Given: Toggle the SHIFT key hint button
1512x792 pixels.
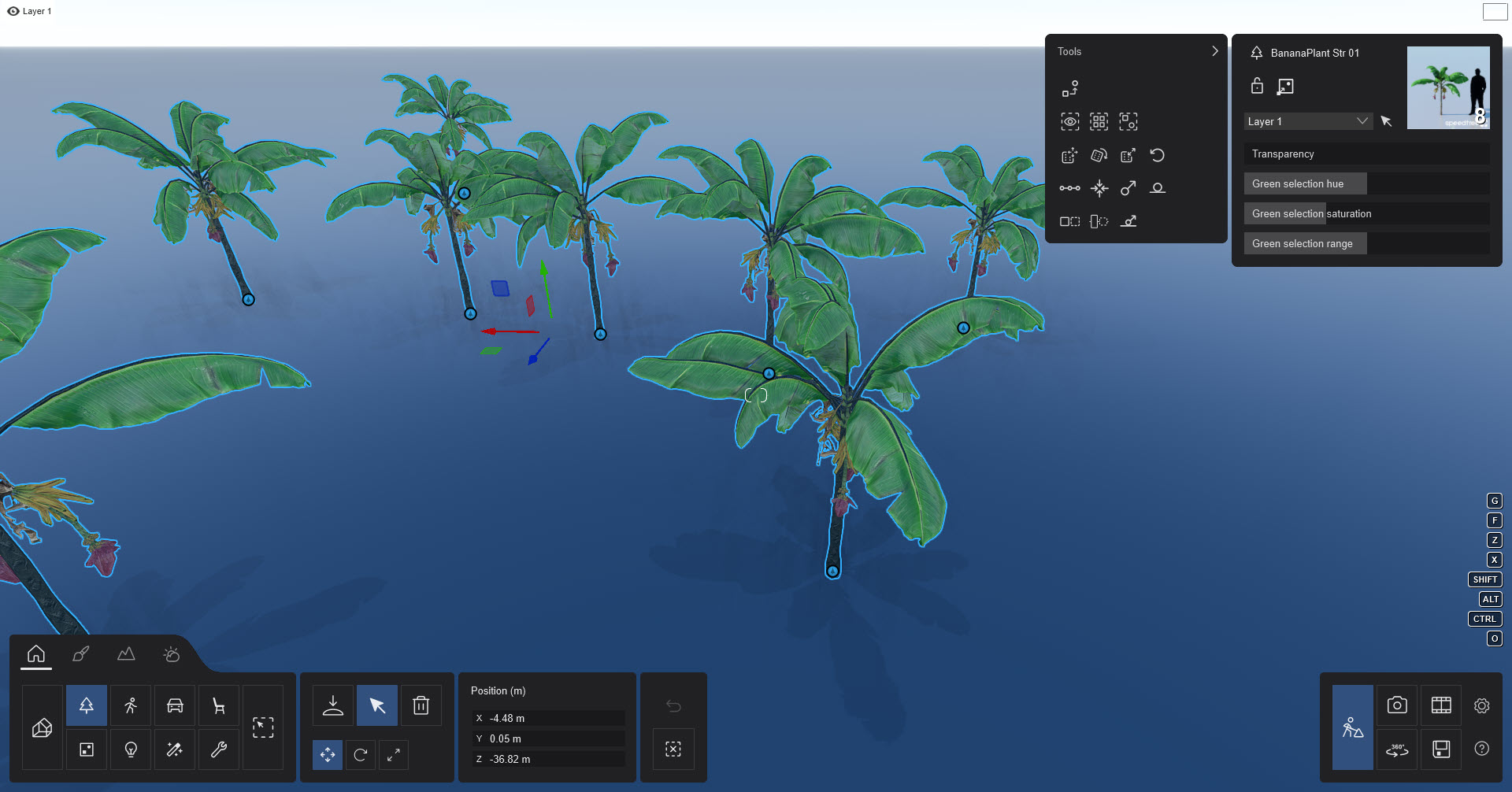Looking at the screenshot, I should click(x=1484, y=579).
